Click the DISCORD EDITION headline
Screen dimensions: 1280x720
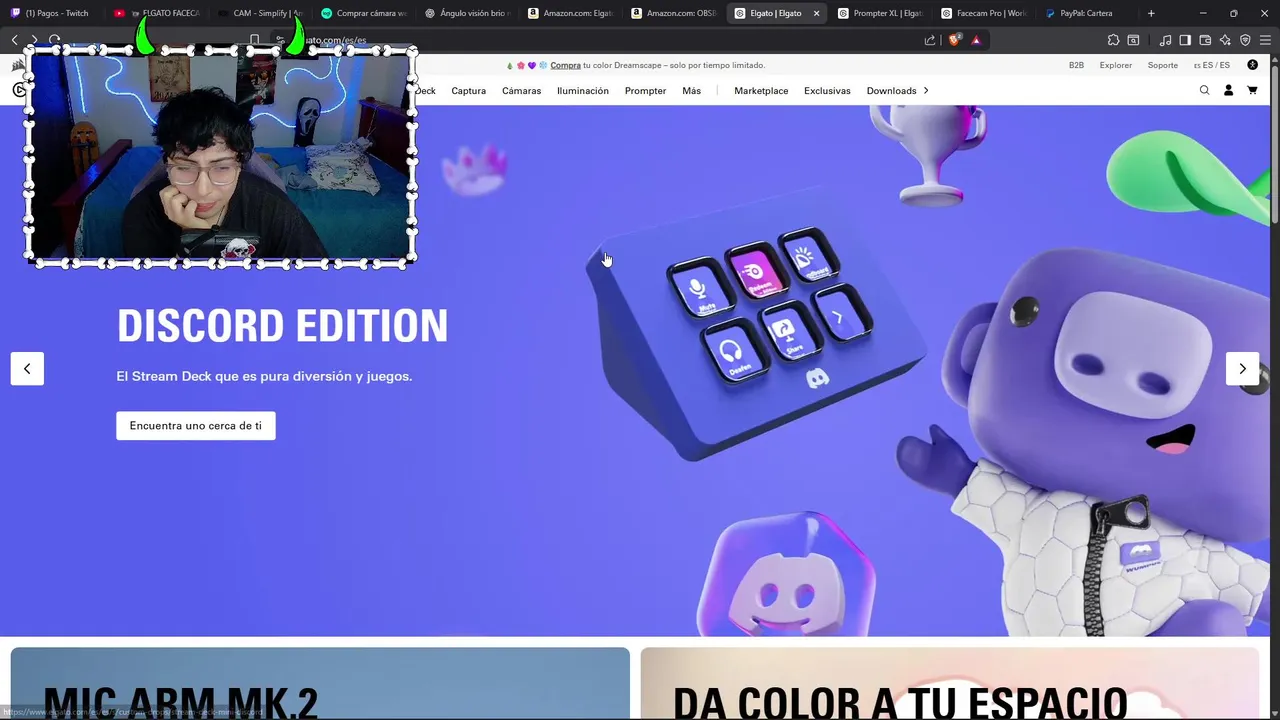(x=282, y=326)
